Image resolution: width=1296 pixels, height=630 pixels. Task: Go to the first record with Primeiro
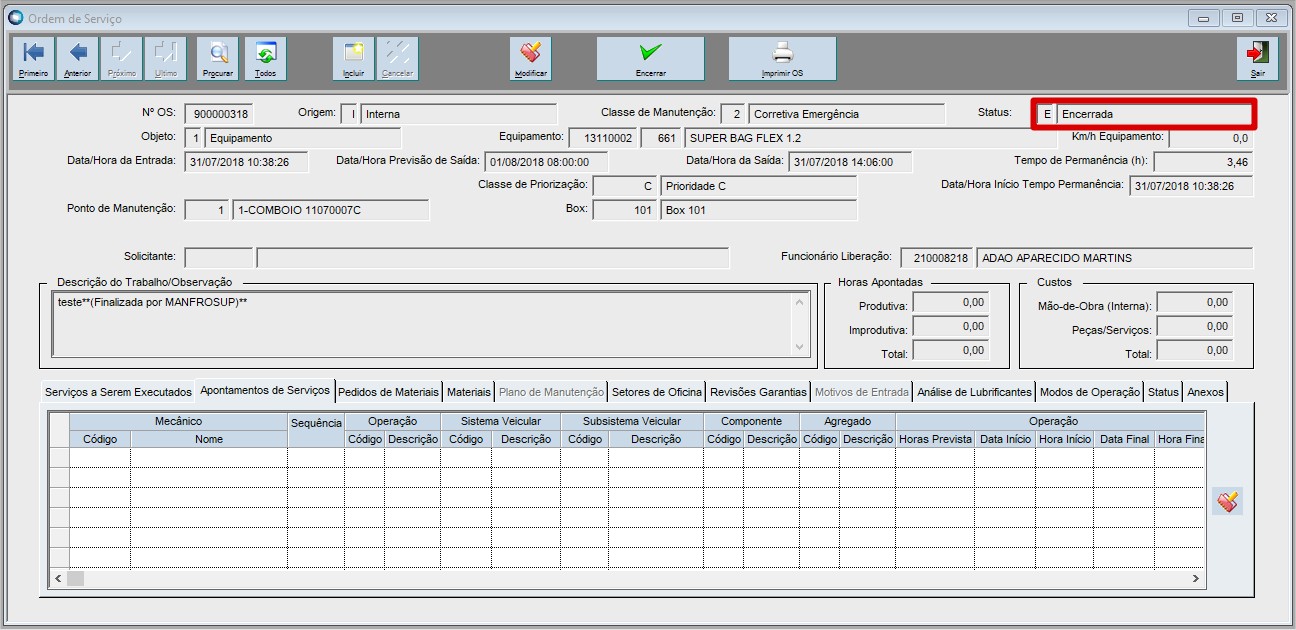33,59
